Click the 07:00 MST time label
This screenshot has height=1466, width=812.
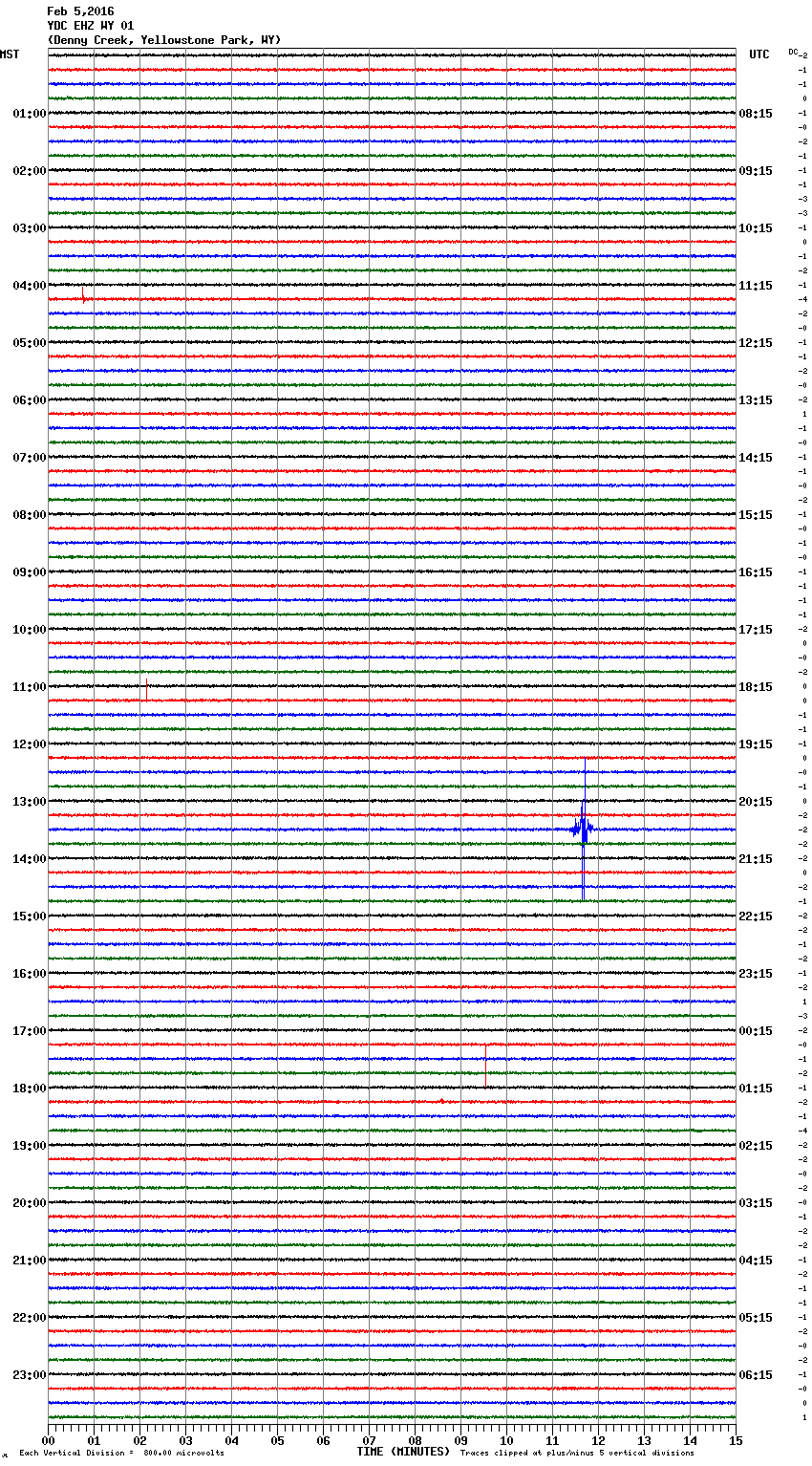pos(30,458)
